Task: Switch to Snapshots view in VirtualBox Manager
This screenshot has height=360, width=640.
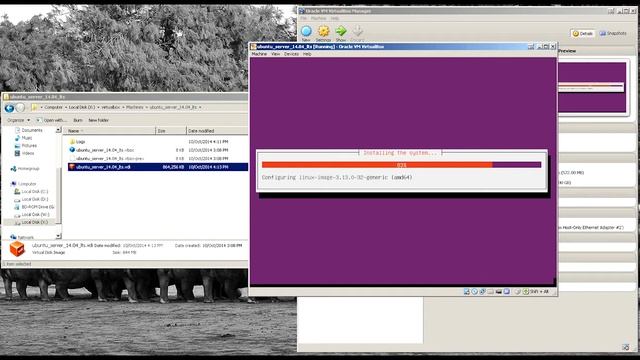Action: coord(613,33)
